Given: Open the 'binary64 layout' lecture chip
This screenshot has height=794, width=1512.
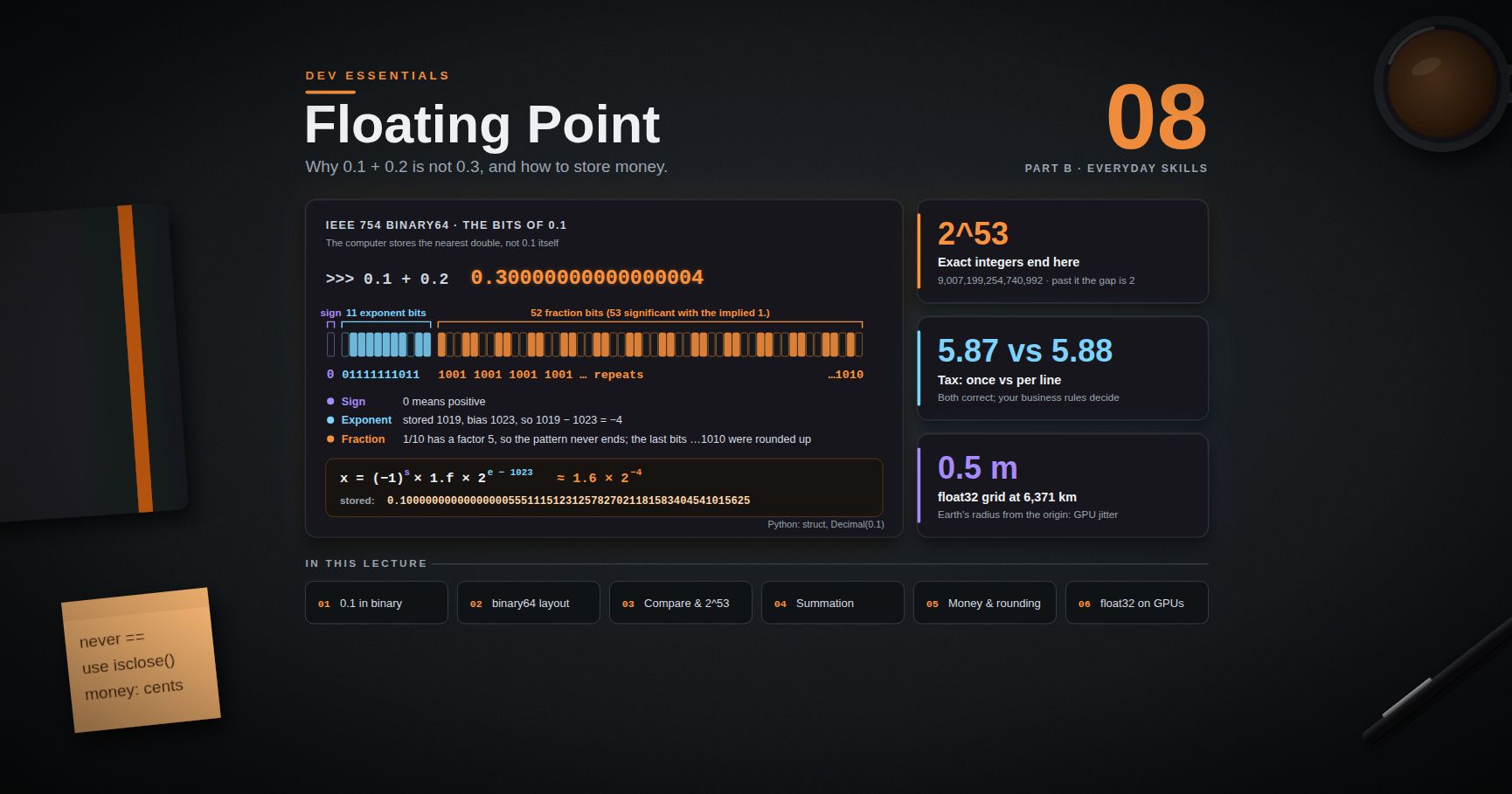Looking at the screenshot, I should coord(529,603).
